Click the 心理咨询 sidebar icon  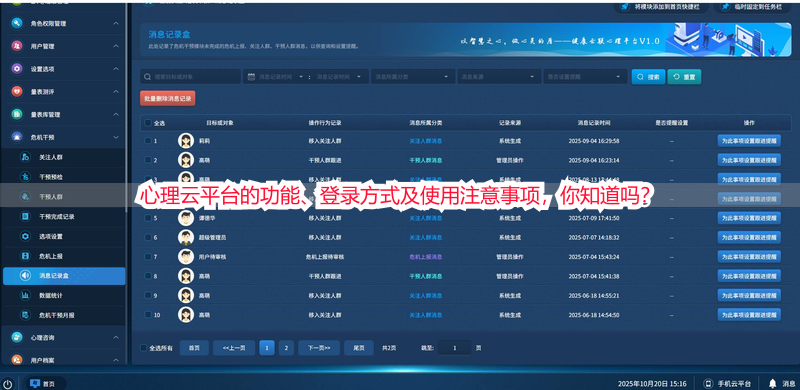coord(17,337)
